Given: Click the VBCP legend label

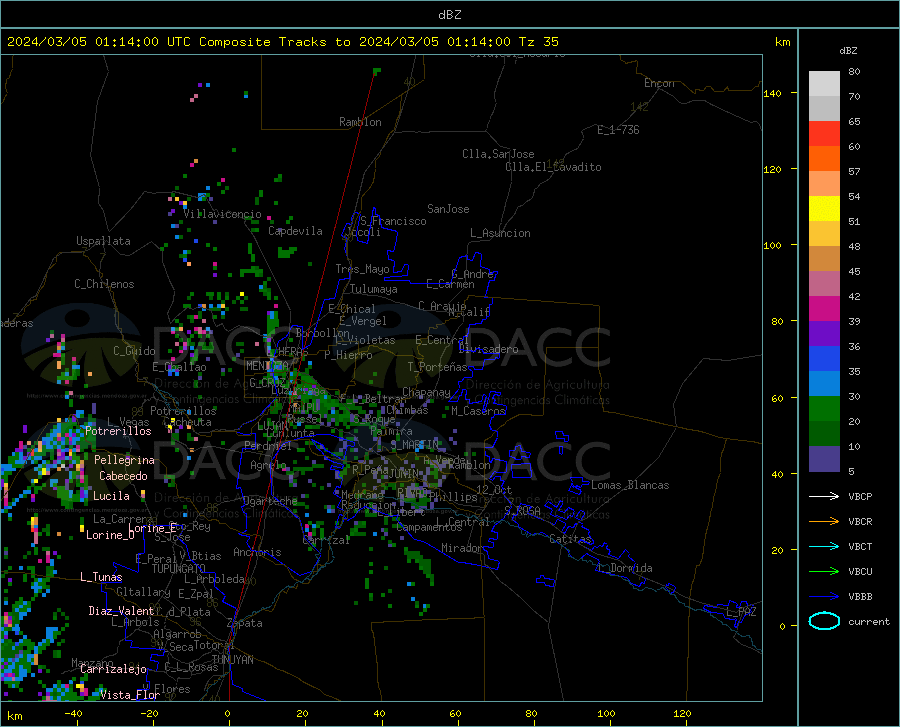Looking at the screenshot, I should click(x=860, y=496).
